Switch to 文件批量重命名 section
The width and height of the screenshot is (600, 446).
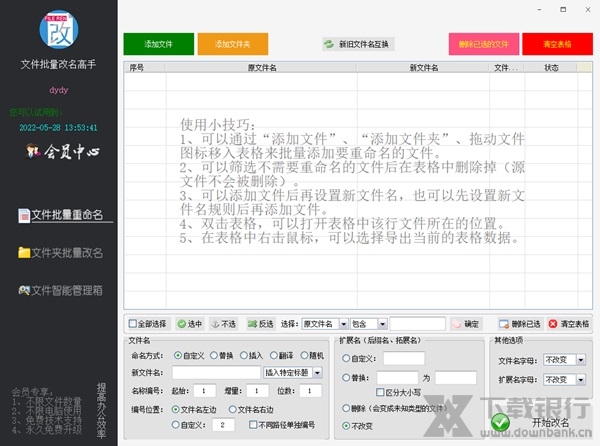pos(66,215)
